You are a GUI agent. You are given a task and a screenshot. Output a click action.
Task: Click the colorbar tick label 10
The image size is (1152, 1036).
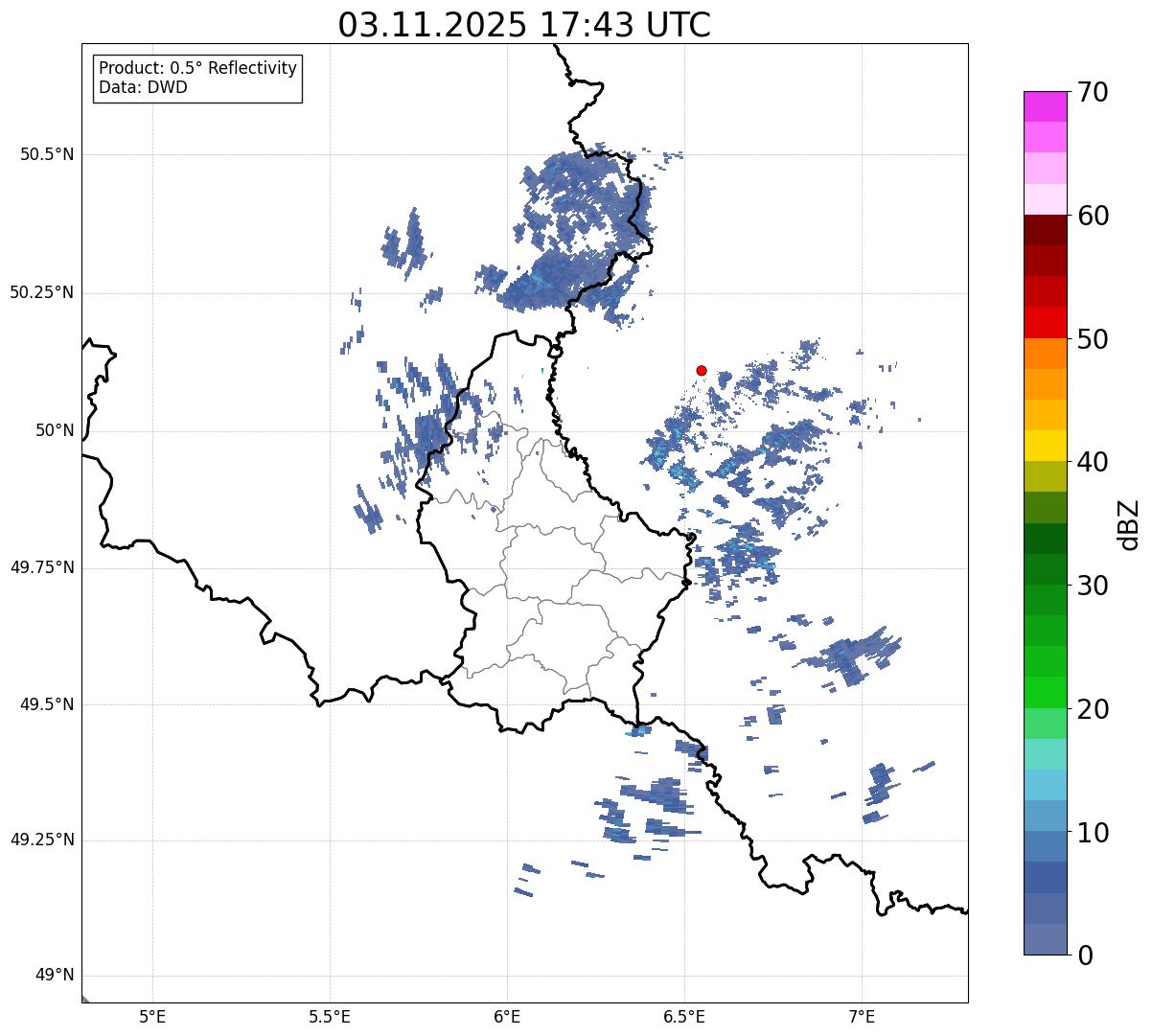click(x=1093, y=833)
